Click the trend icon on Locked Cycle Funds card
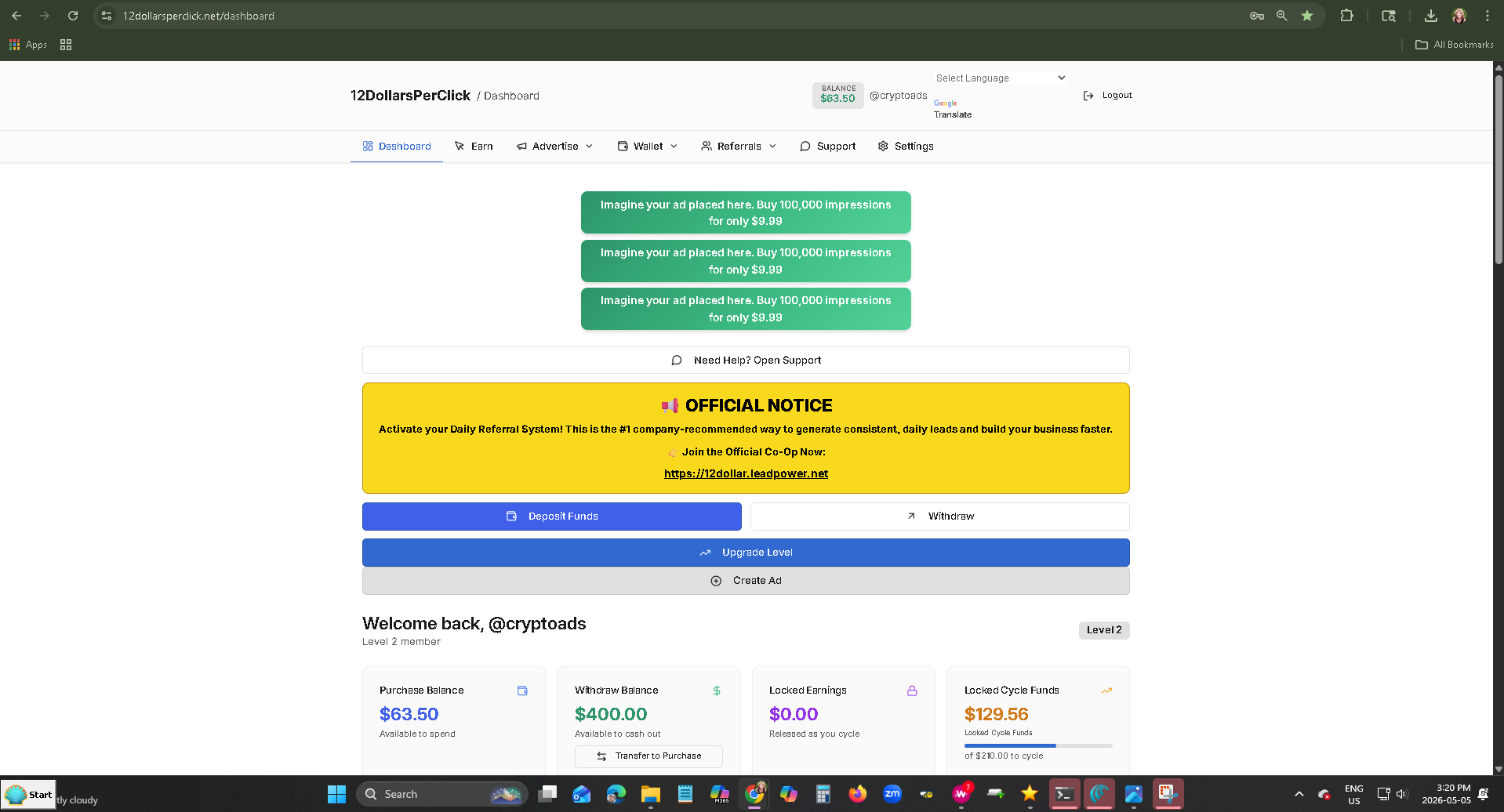 click(x=1106, y=691)
